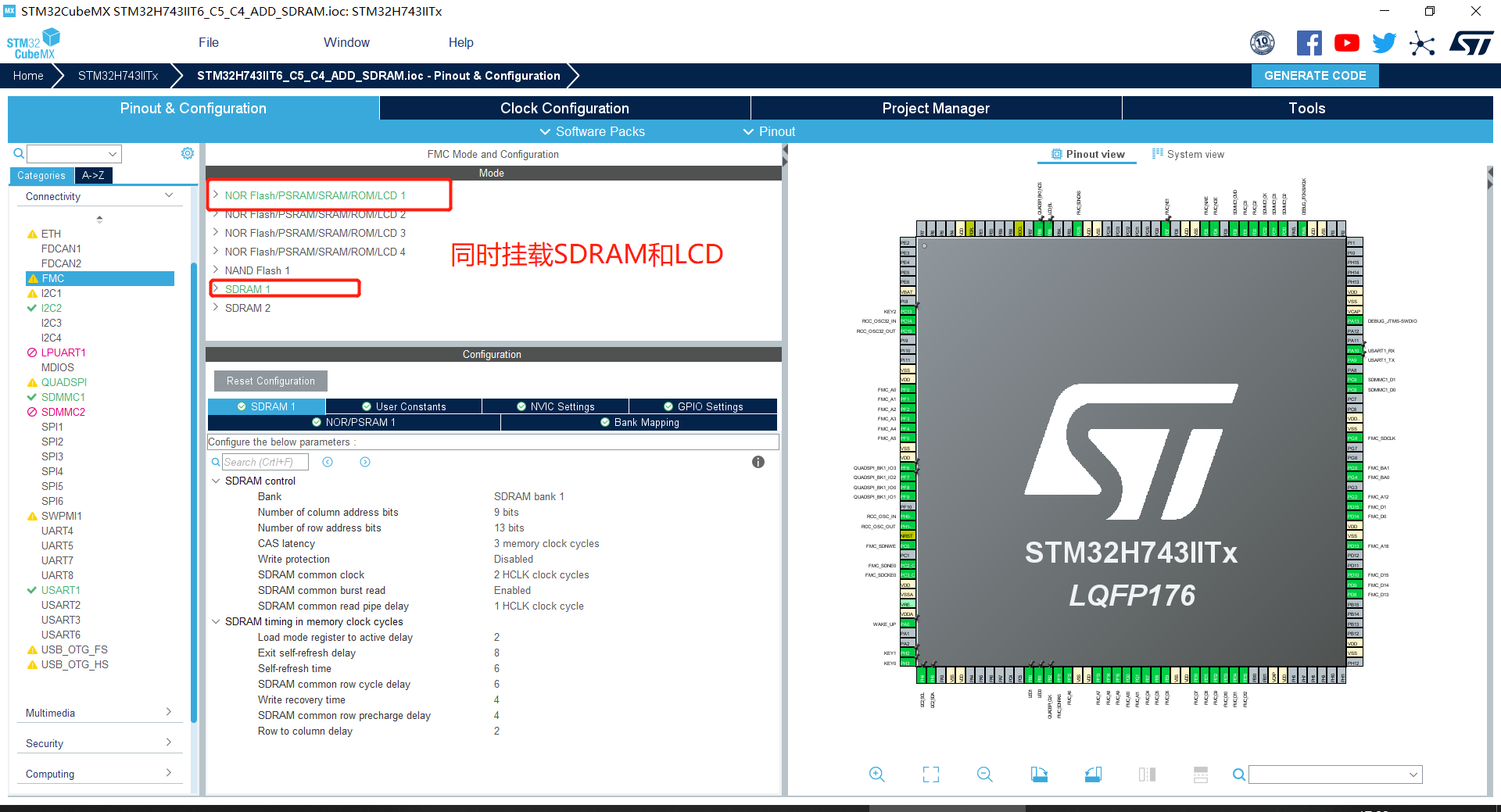
Task: Open the Help menu
Action: click(461, 42)
